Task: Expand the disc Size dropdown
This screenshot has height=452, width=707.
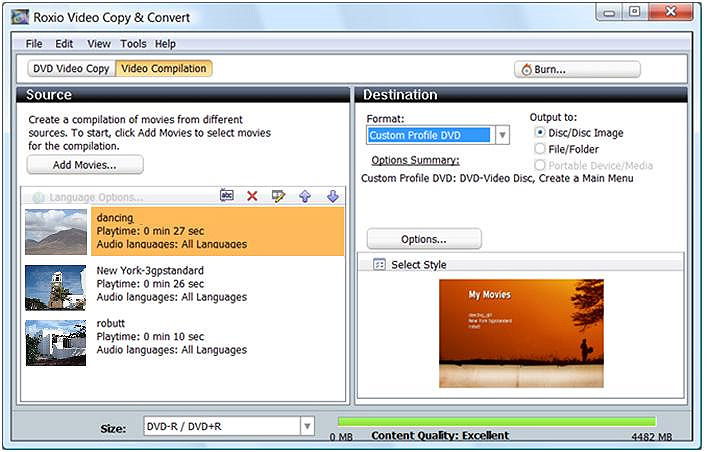Action: pos(307,427)
